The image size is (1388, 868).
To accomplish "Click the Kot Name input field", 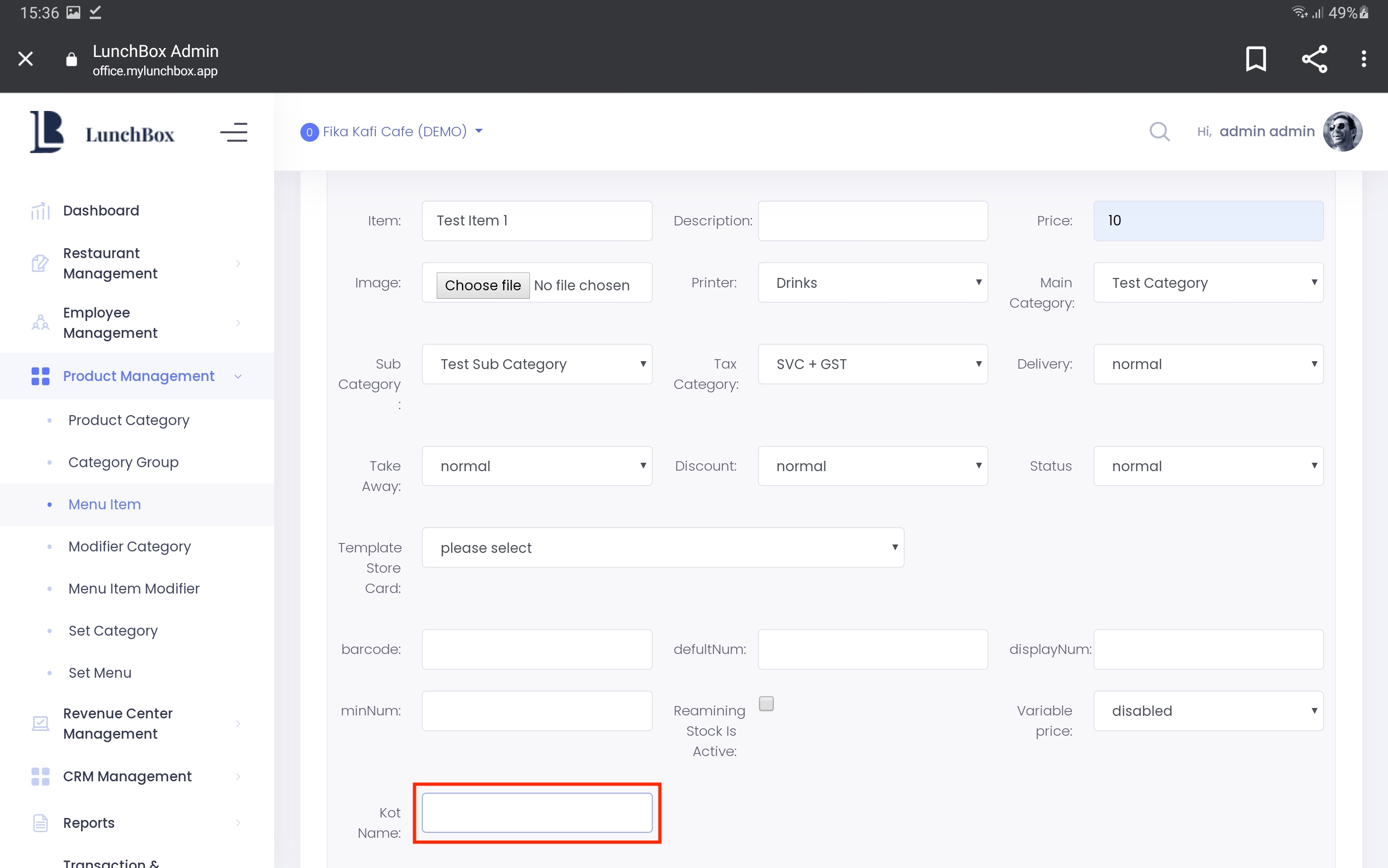I will [536, 813].
